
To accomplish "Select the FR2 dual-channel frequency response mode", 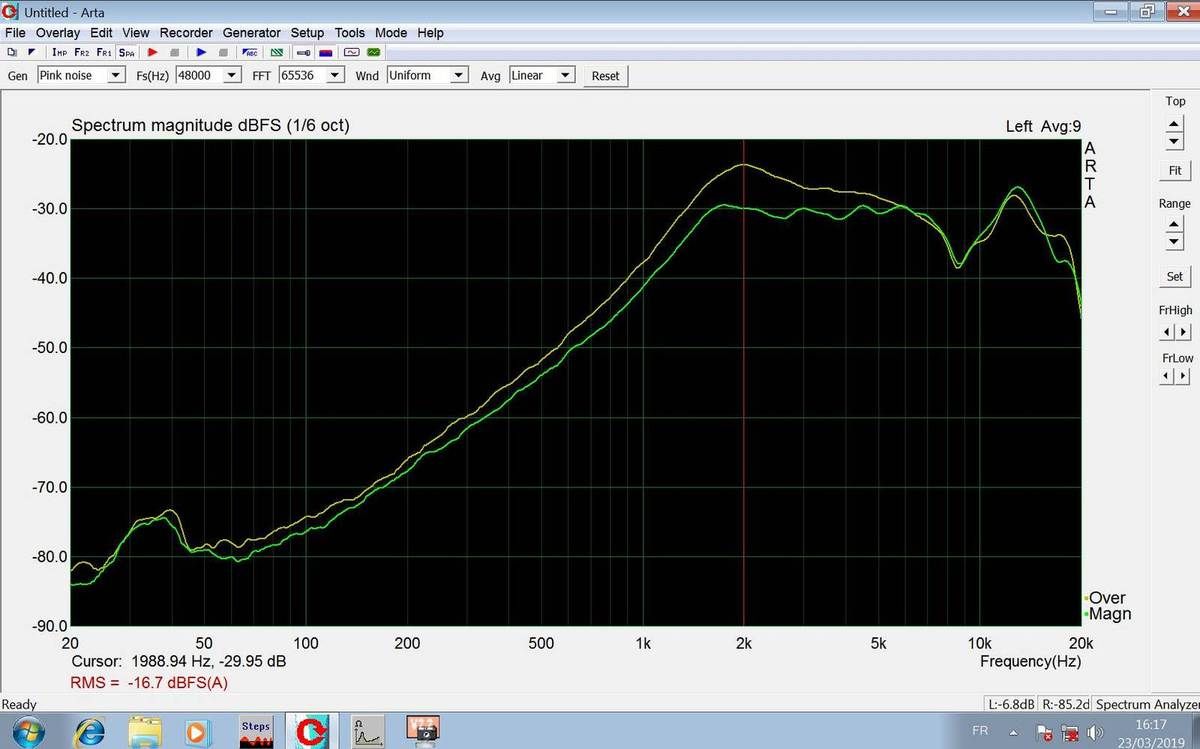I will click(x=81, y=52).
